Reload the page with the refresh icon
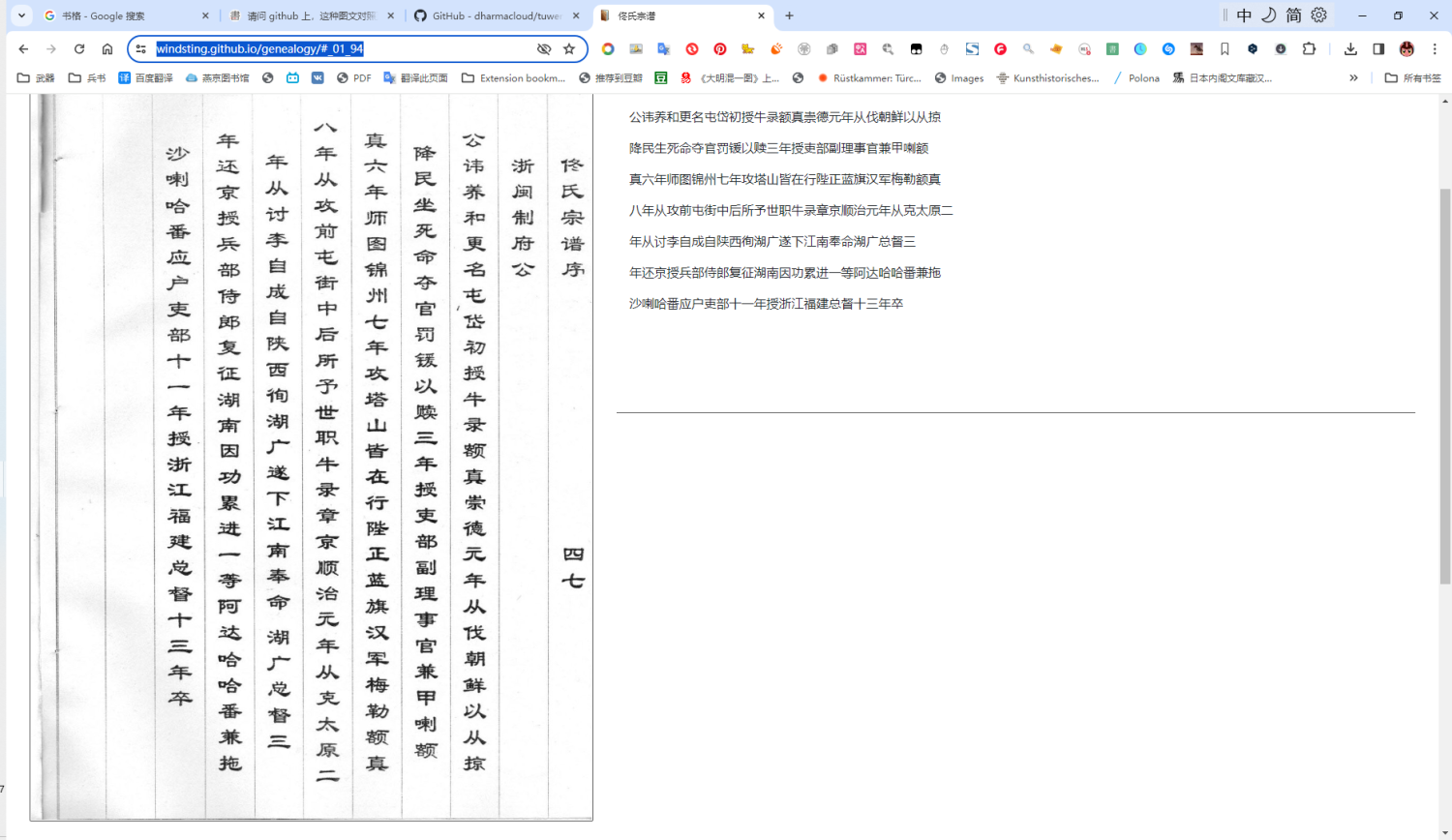Image resolution: width=1452 pixels, height=840 pixels. (x=79, y=48)
